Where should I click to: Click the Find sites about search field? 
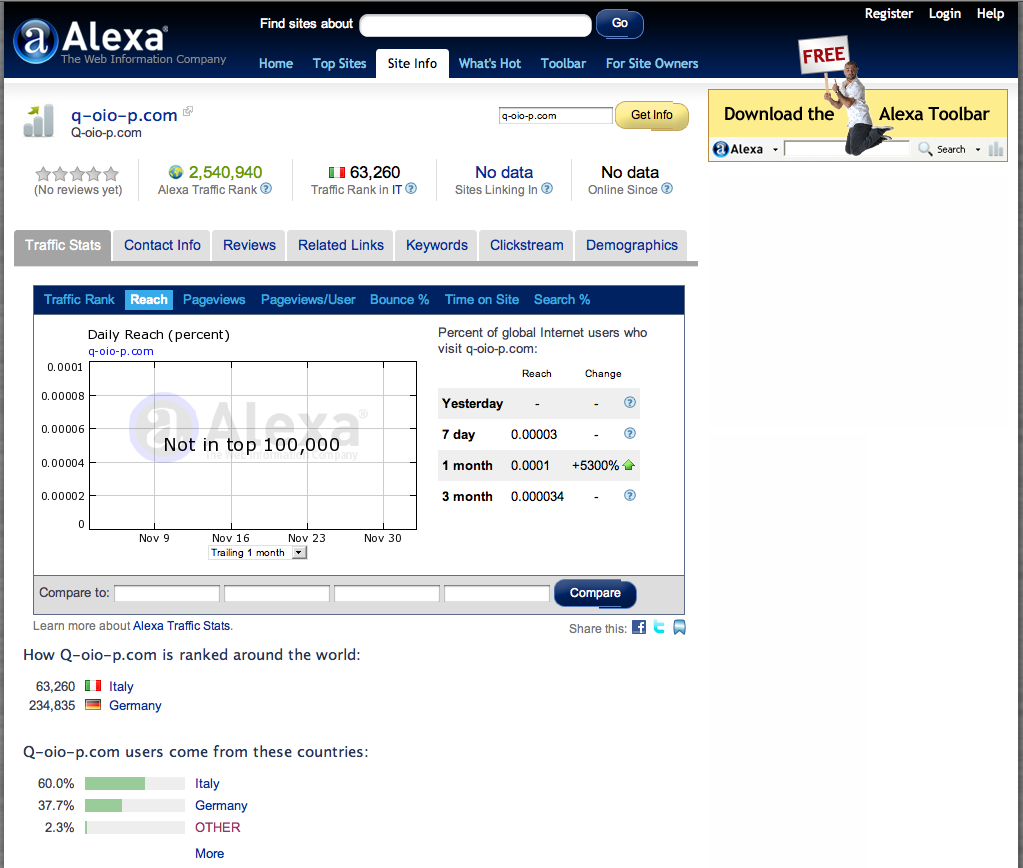coord(476,25)
